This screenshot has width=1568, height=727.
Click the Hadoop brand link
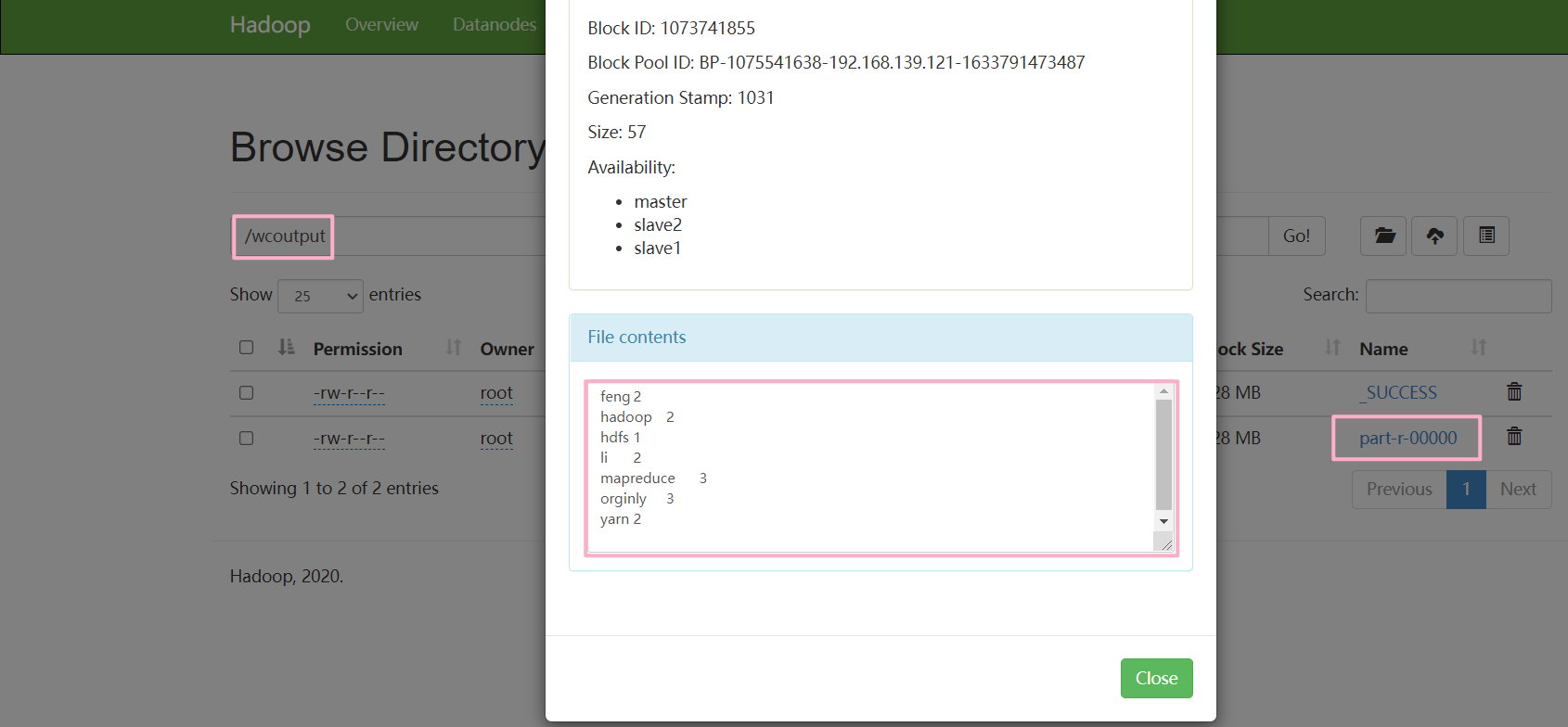[270, 25]
